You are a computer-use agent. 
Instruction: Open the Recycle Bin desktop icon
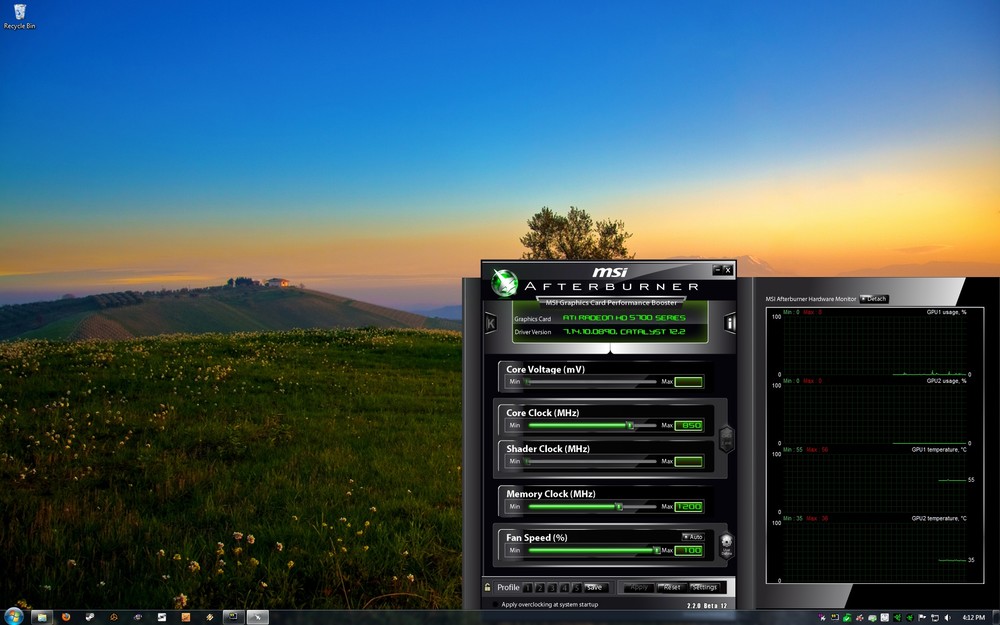click(x=19, y=17)
